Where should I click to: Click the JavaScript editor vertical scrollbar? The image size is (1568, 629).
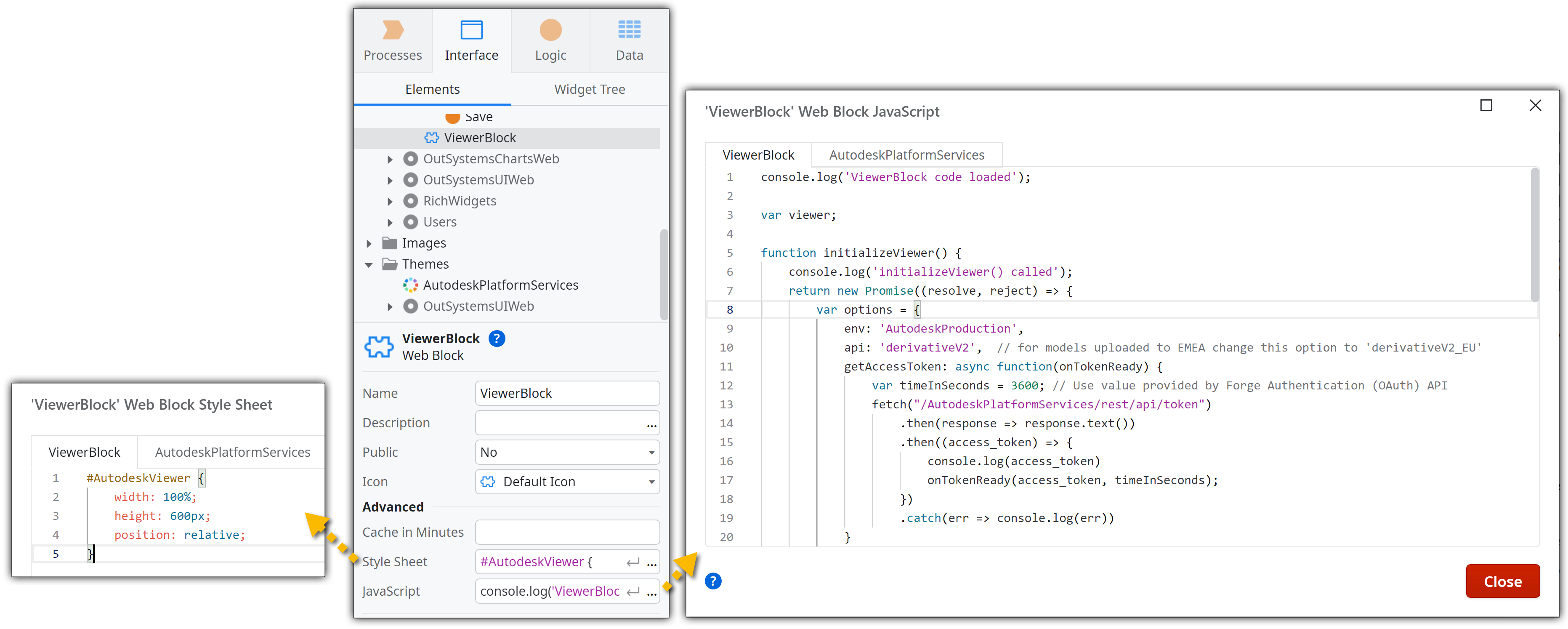[1534, 235]
